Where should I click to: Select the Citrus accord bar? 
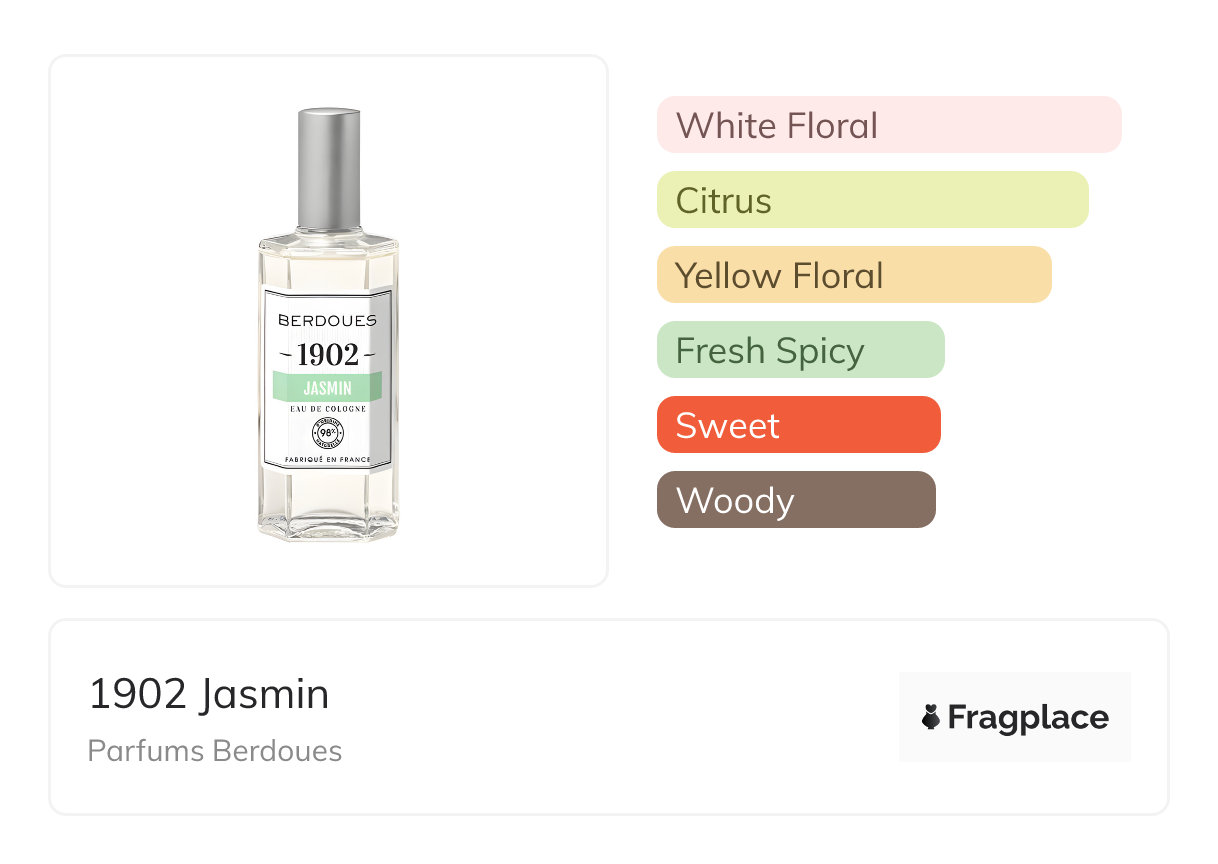(x=872, y=200)
